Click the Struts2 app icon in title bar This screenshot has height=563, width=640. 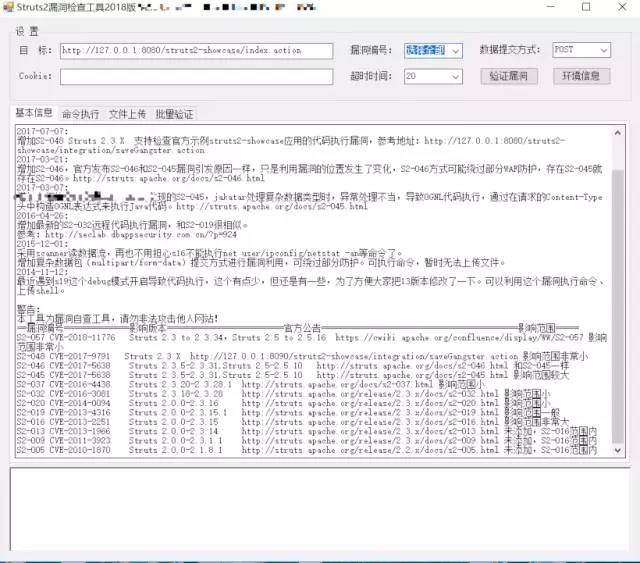(8, 7)
